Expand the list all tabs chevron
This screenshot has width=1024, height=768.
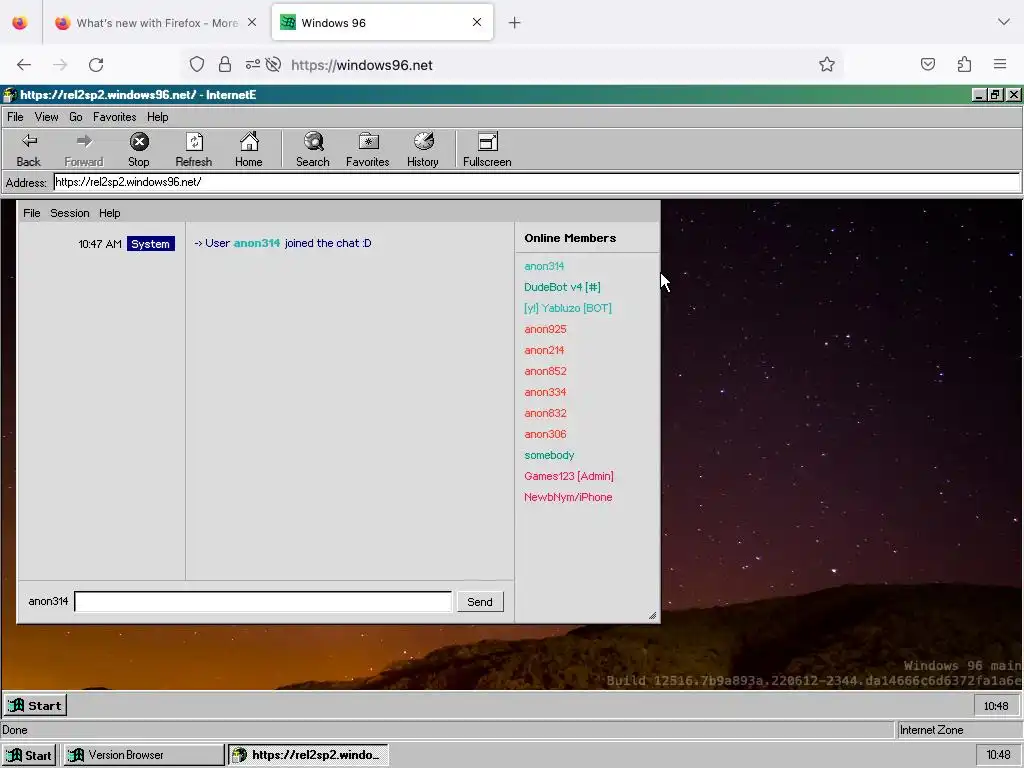tap(1004, 22)
